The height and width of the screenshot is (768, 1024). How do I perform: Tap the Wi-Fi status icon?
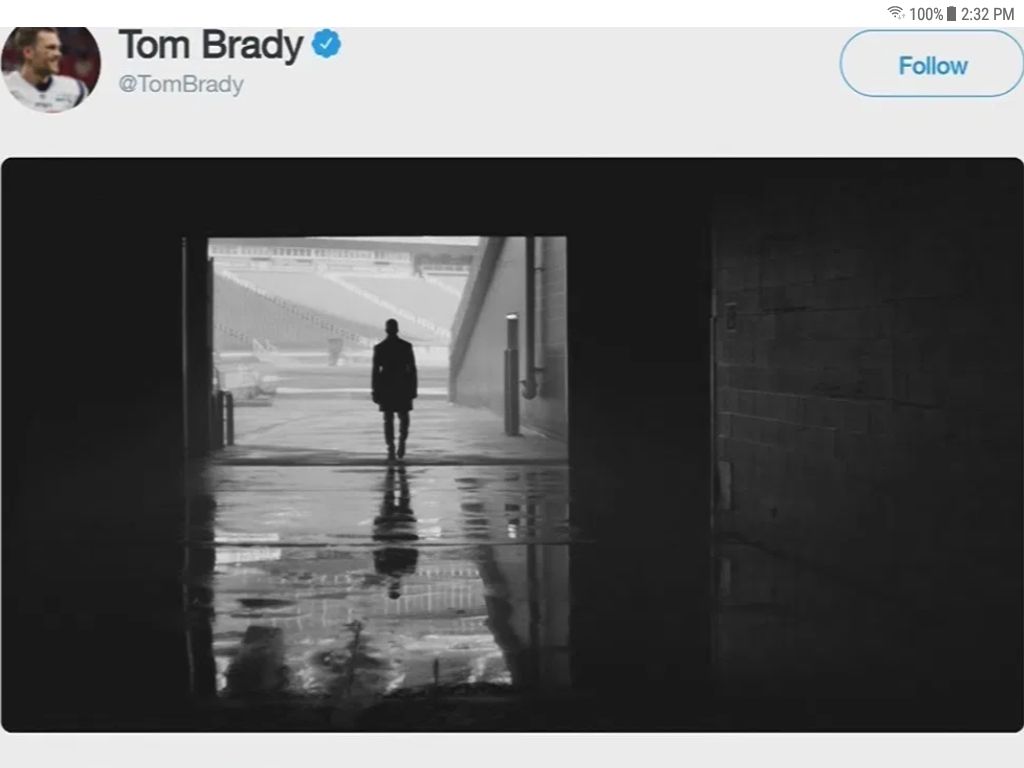(895, 13)
